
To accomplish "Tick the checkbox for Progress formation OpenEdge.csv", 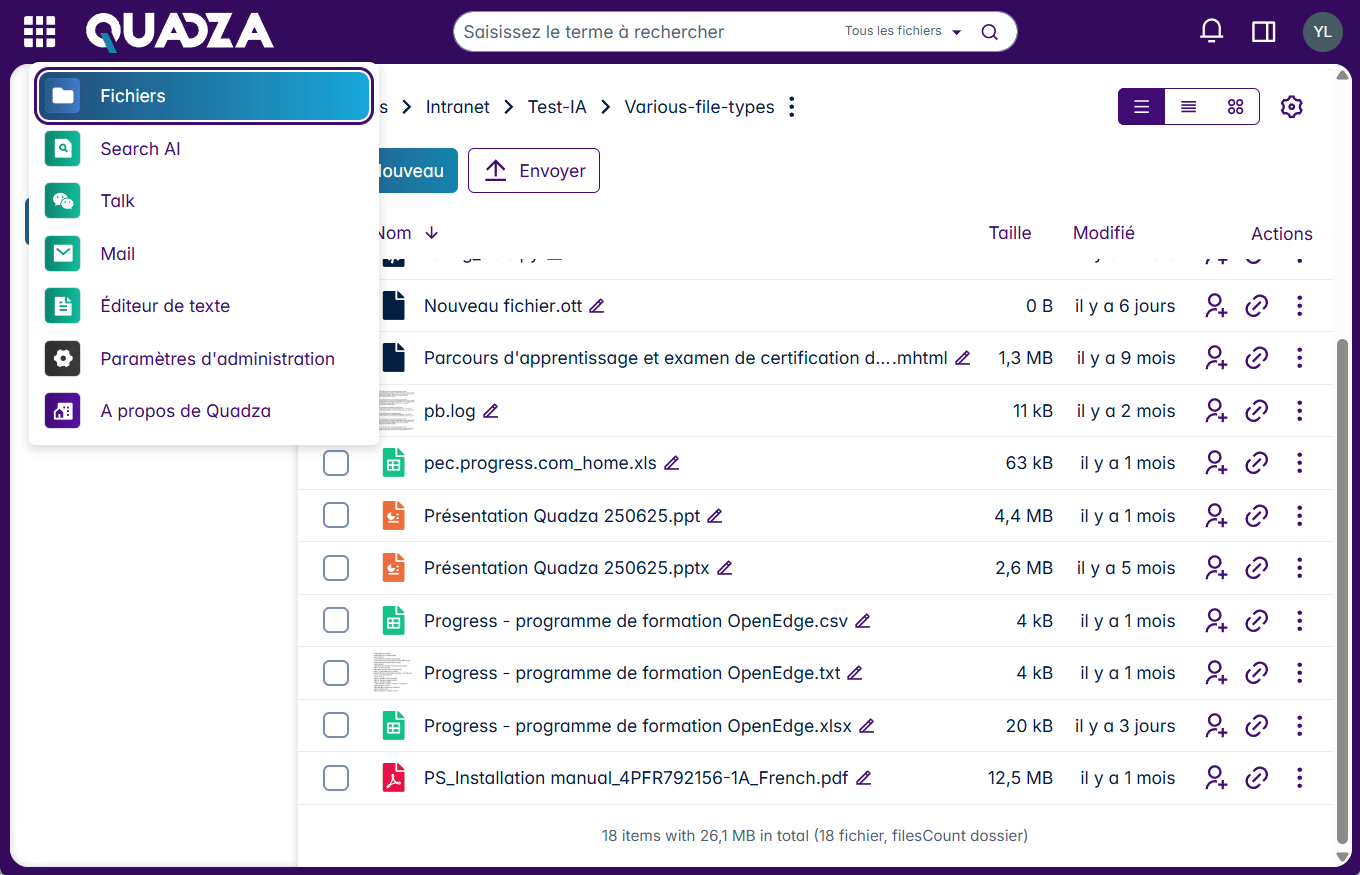I will point(336,620).
